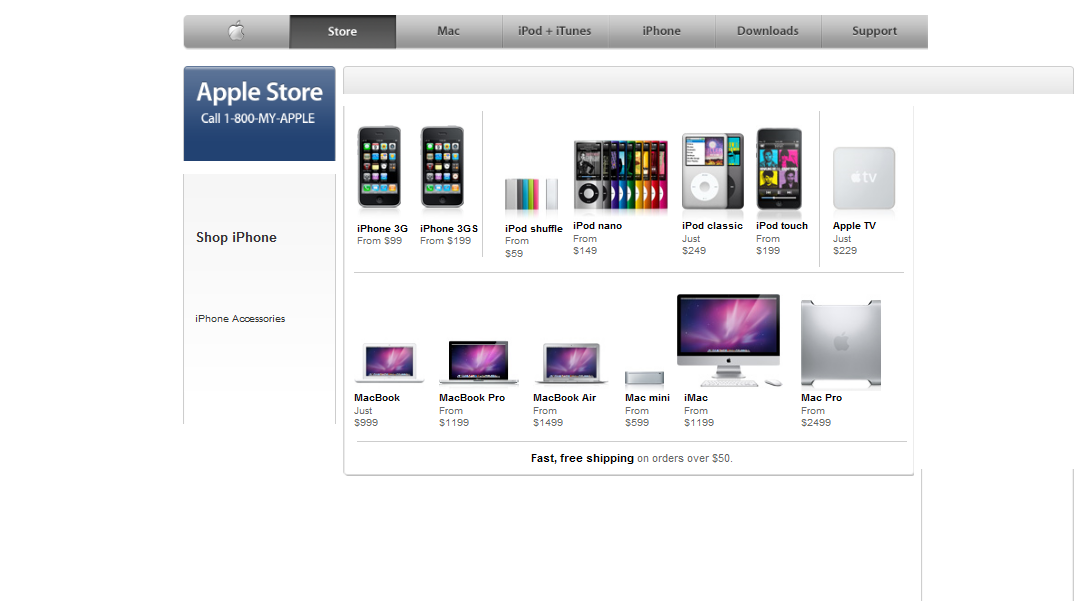Open the iPhone 3GS product image

[x=442, y=167]
